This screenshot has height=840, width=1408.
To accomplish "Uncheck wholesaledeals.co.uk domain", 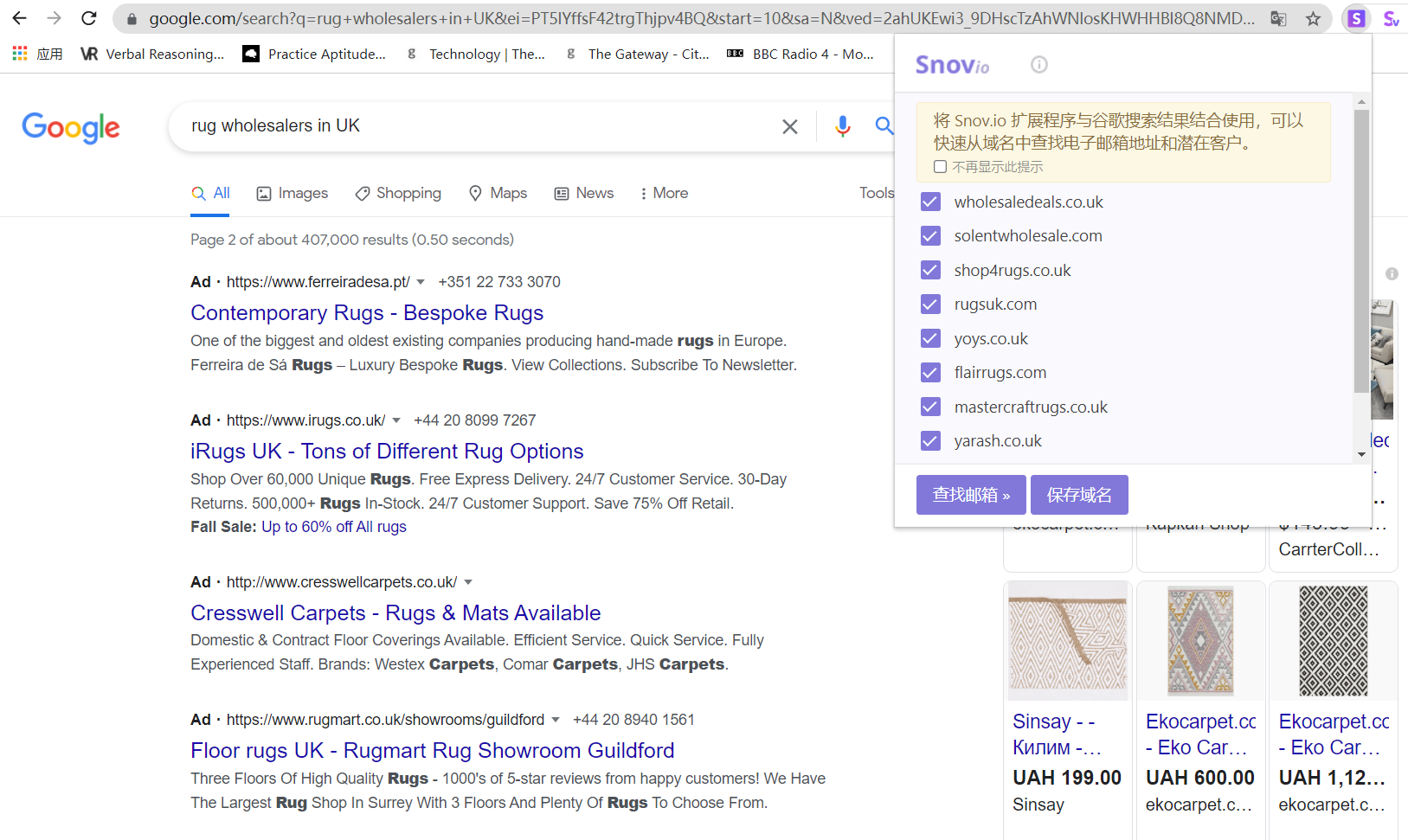I will 930,202.
